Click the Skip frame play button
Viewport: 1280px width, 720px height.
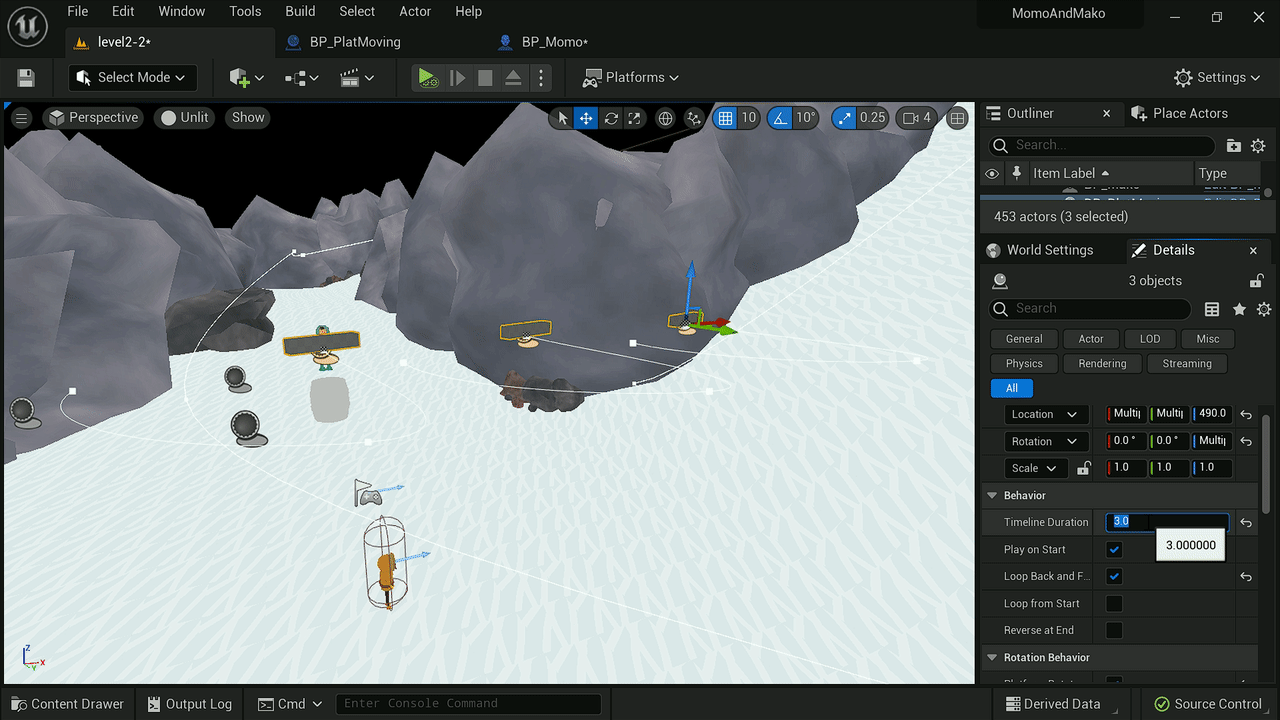tap(457, 78)
